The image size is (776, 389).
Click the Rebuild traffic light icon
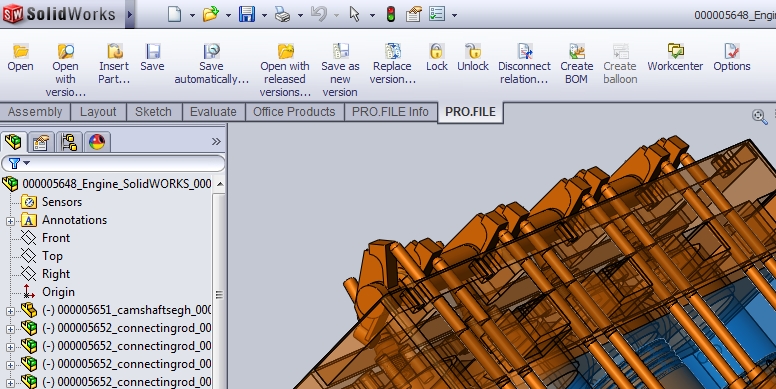pyautogui.click(x=391, y=14)
